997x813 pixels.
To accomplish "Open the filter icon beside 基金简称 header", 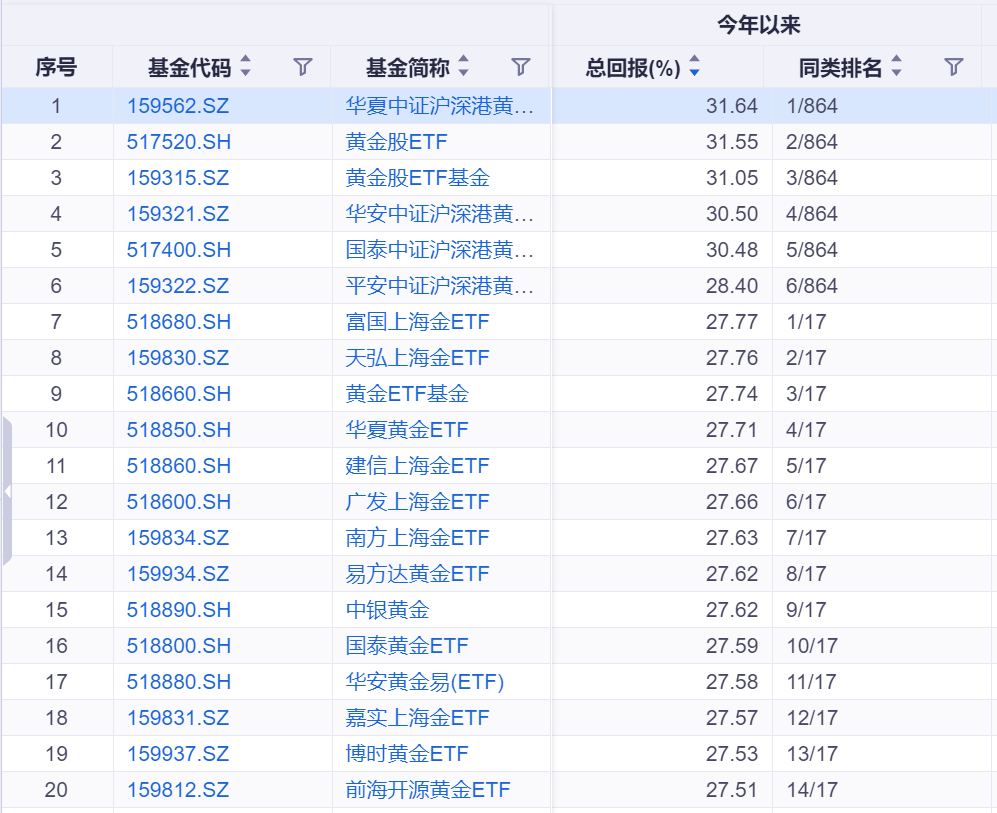I will point(520,67).
